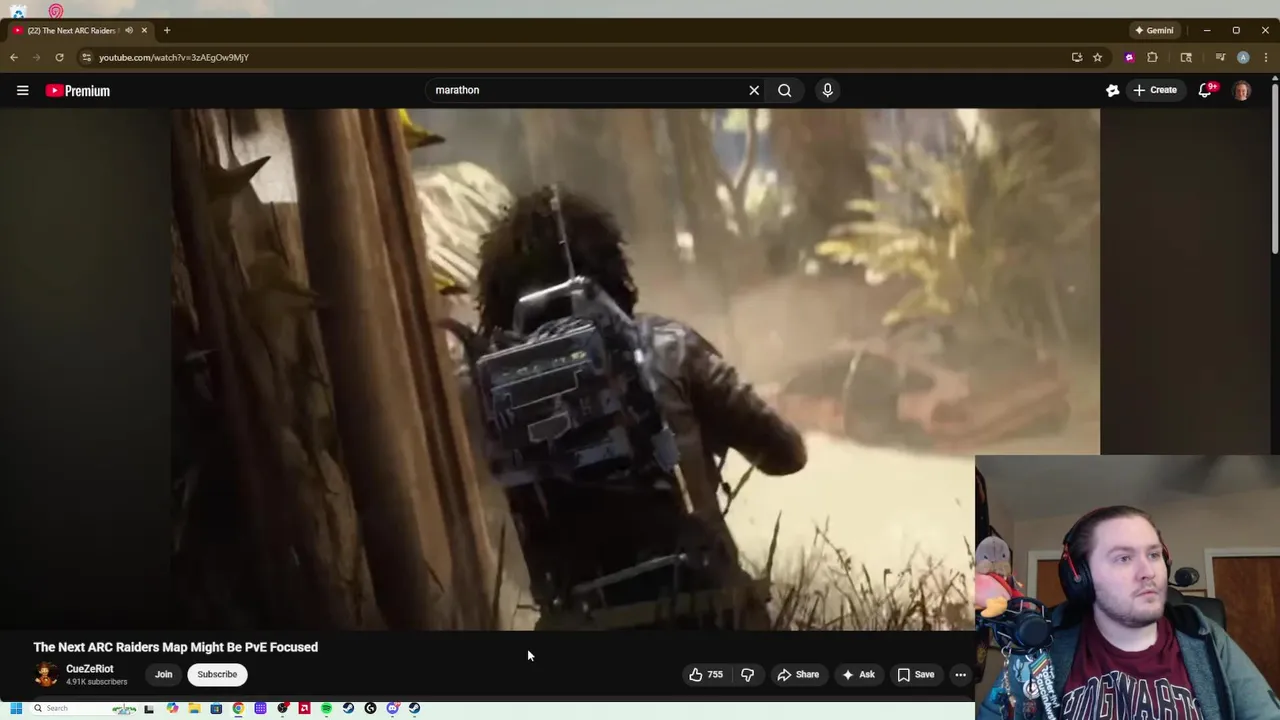Image resolution: width=1280 pixels, height=720 pixels.
Task: Open the sparkle icon left of Create
Action: (x=1112, y=90)
